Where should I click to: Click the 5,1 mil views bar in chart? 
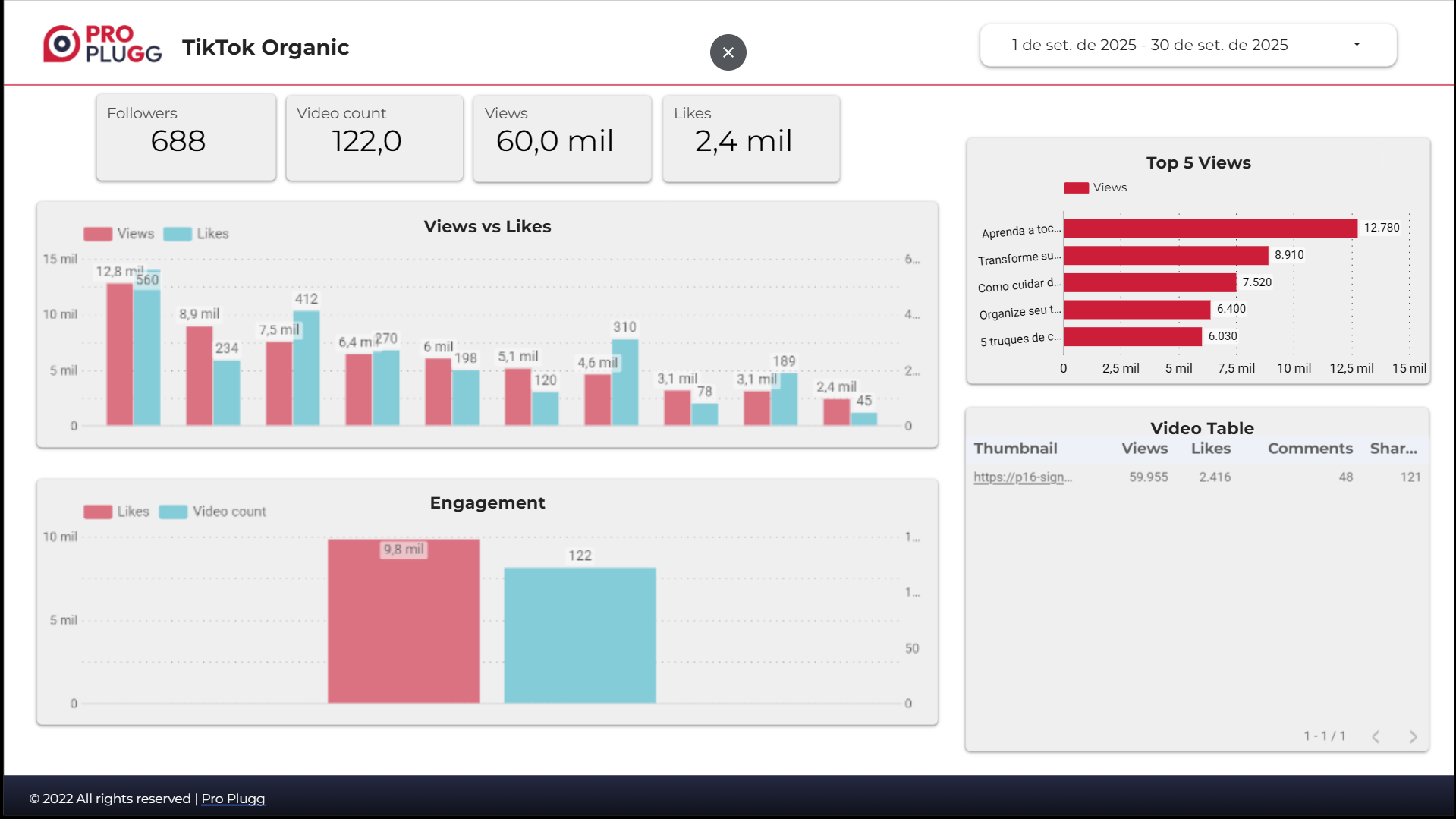[518, 397]
